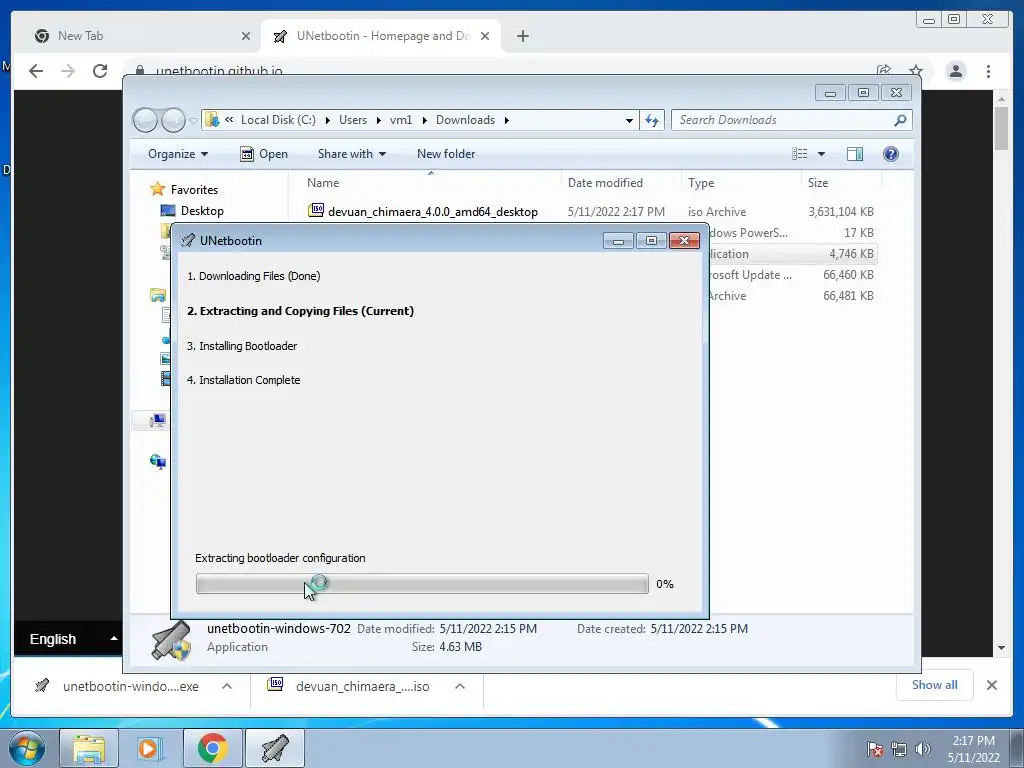Click the Downloading Files (Done) step
1024x768 pixels.
pos(253,276)
